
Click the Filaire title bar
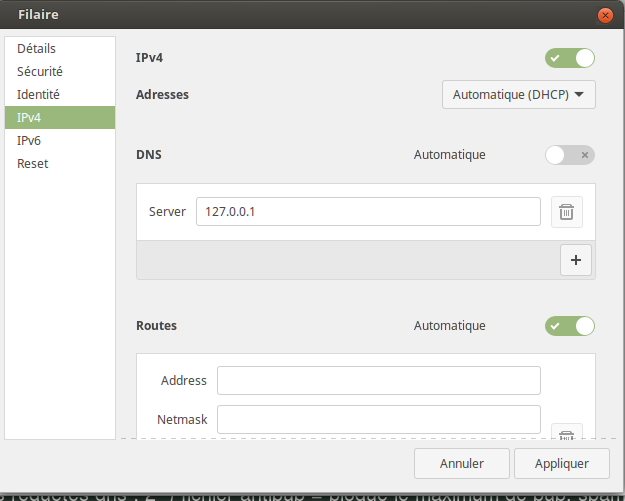(x=300, y=15)
